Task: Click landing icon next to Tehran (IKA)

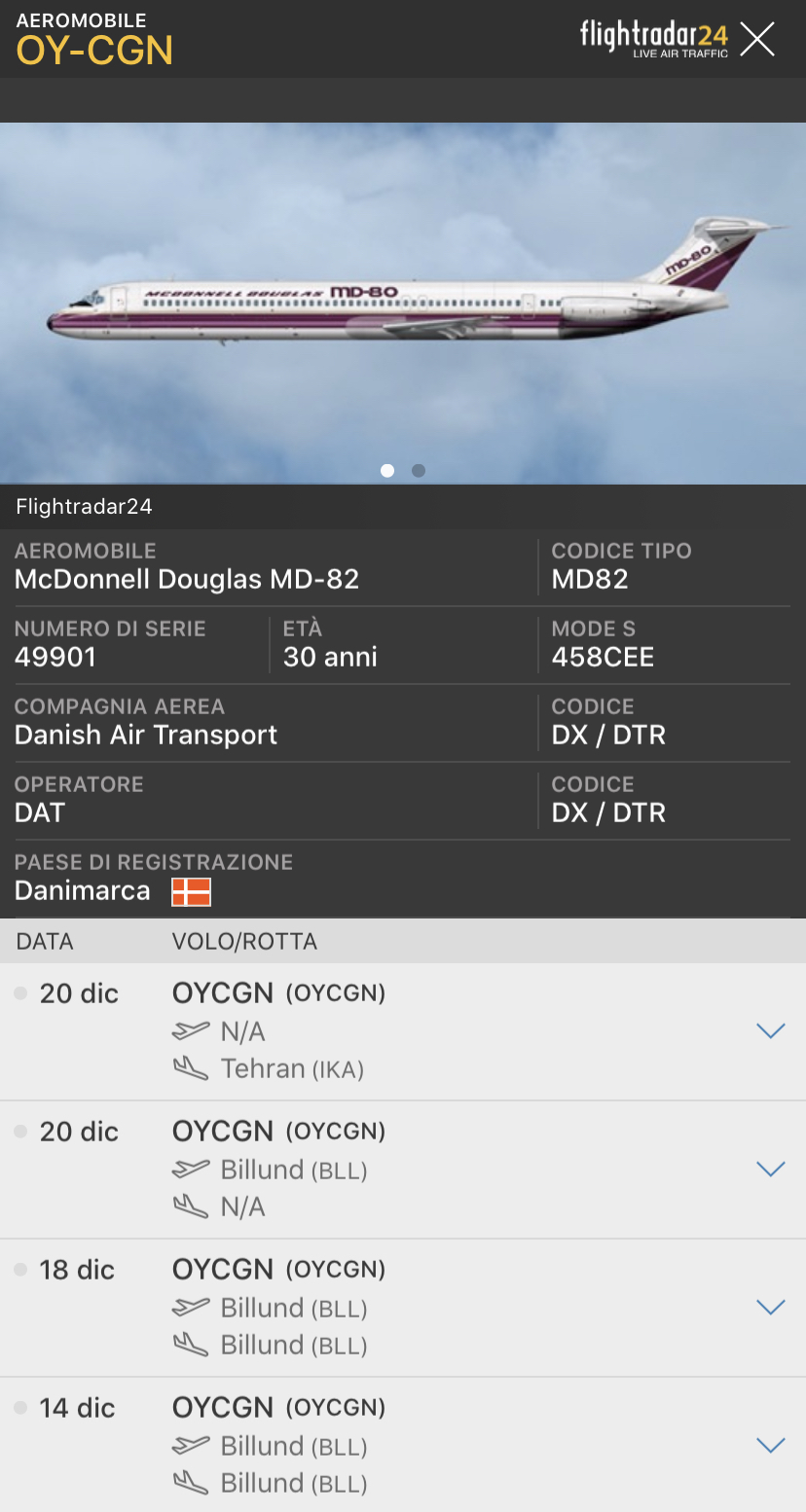Action: (x=191, y=1069)
